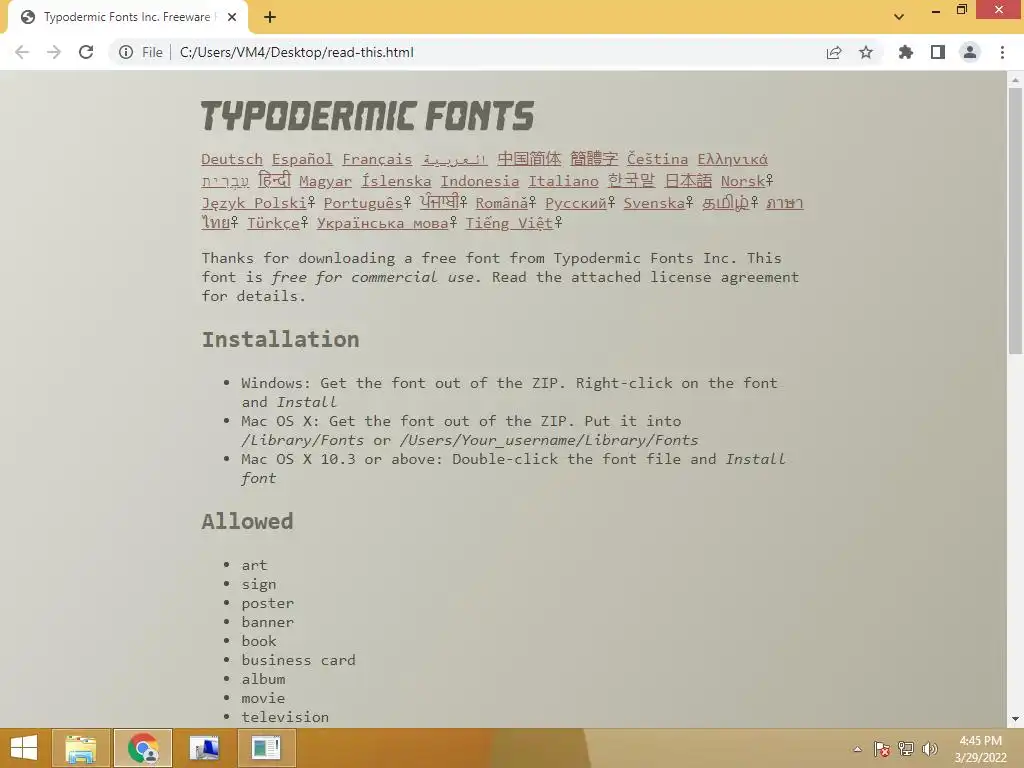Open Chrome three-dot menu
The image size is (1024, 768).
click(1002, 52)
